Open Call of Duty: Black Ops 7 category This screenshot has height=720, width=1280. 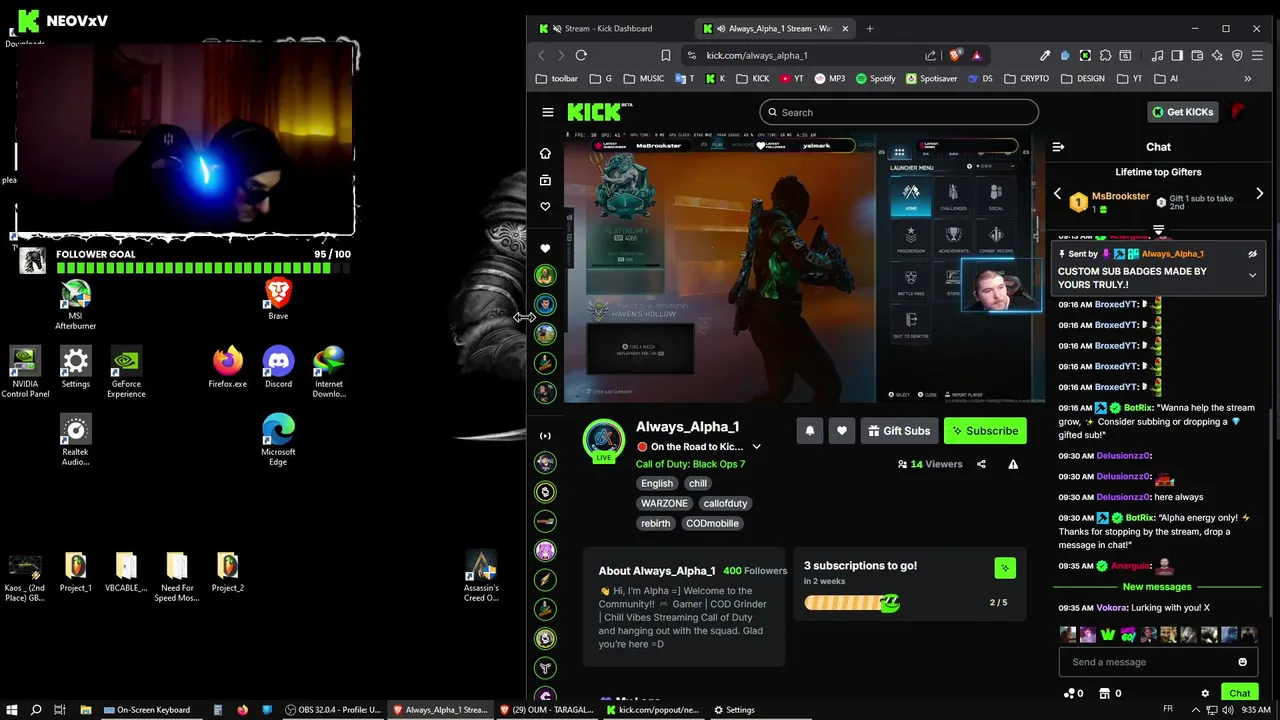click(x=690, y=464)
